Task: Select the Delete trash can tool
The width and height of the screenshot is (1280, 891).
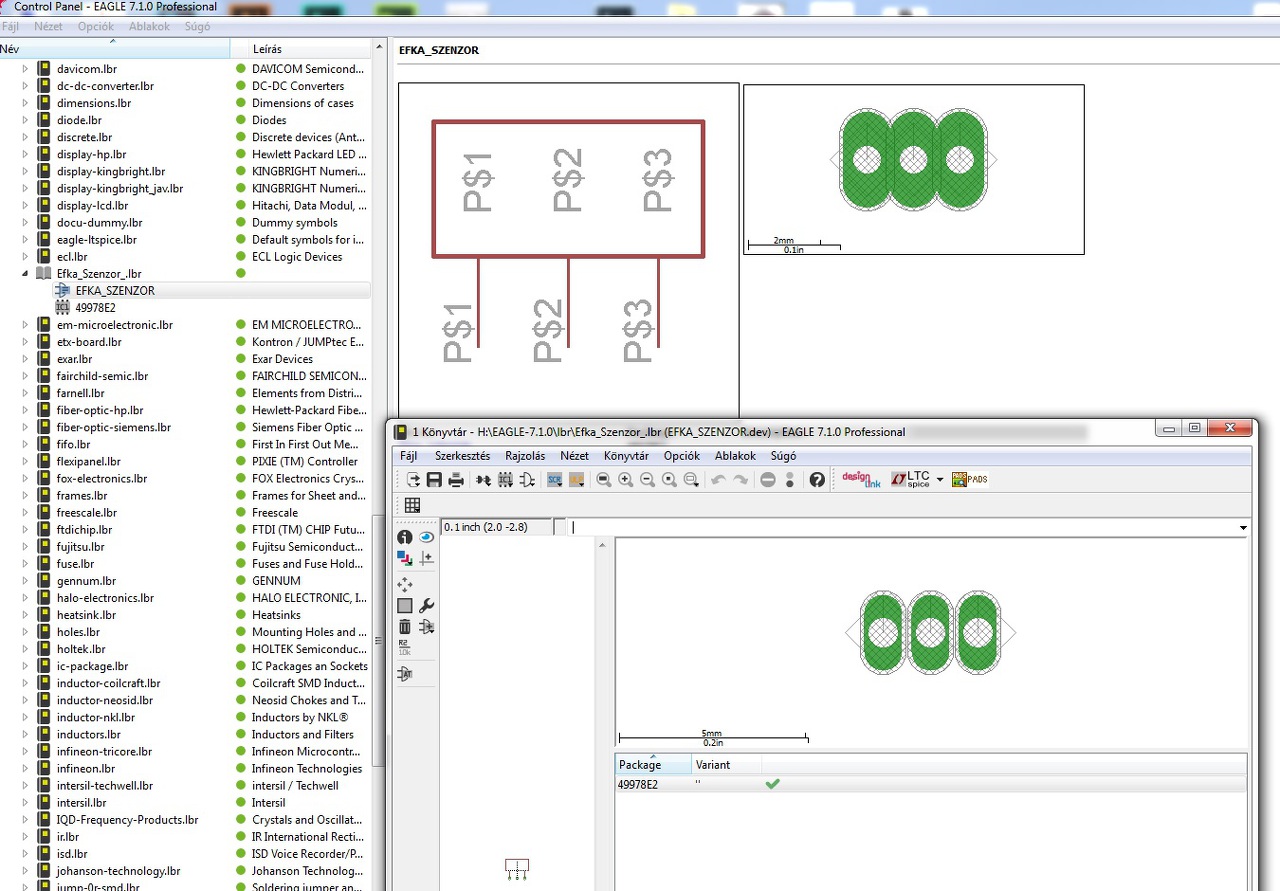Action: pos(405,627)
